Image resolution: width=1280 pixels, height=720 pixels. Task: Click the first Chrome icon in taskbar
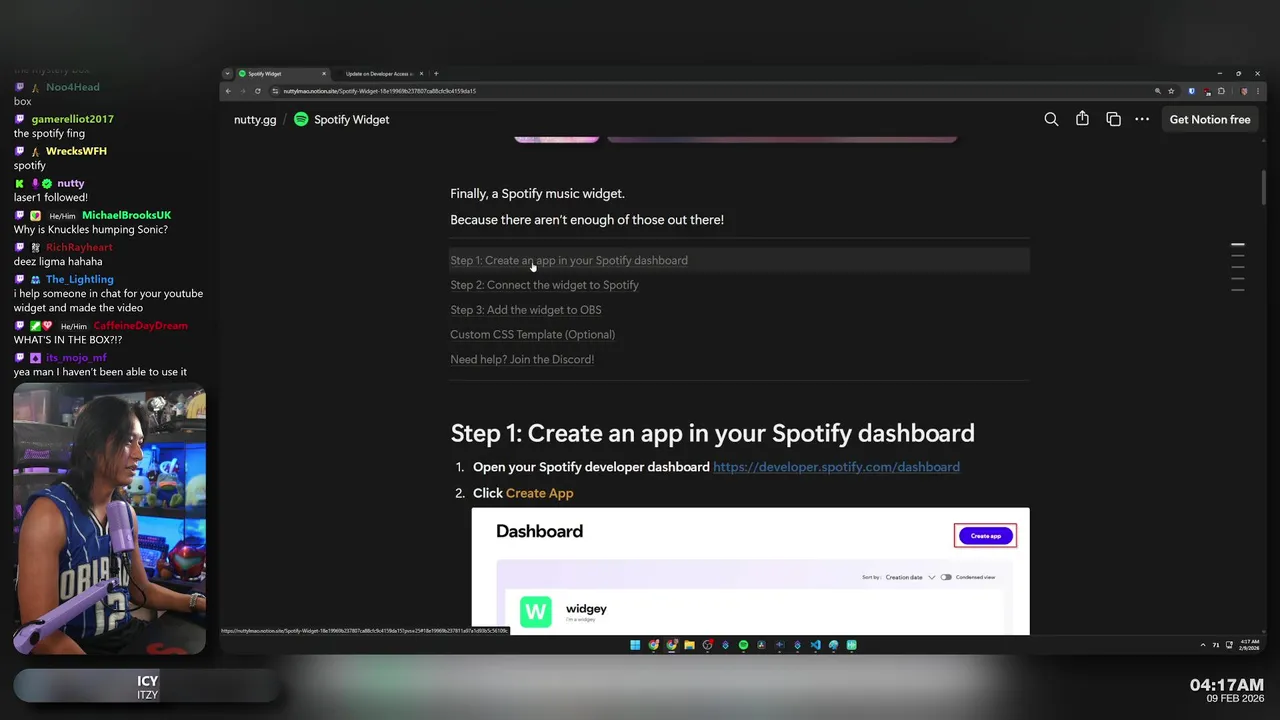[x=653, y=645]
